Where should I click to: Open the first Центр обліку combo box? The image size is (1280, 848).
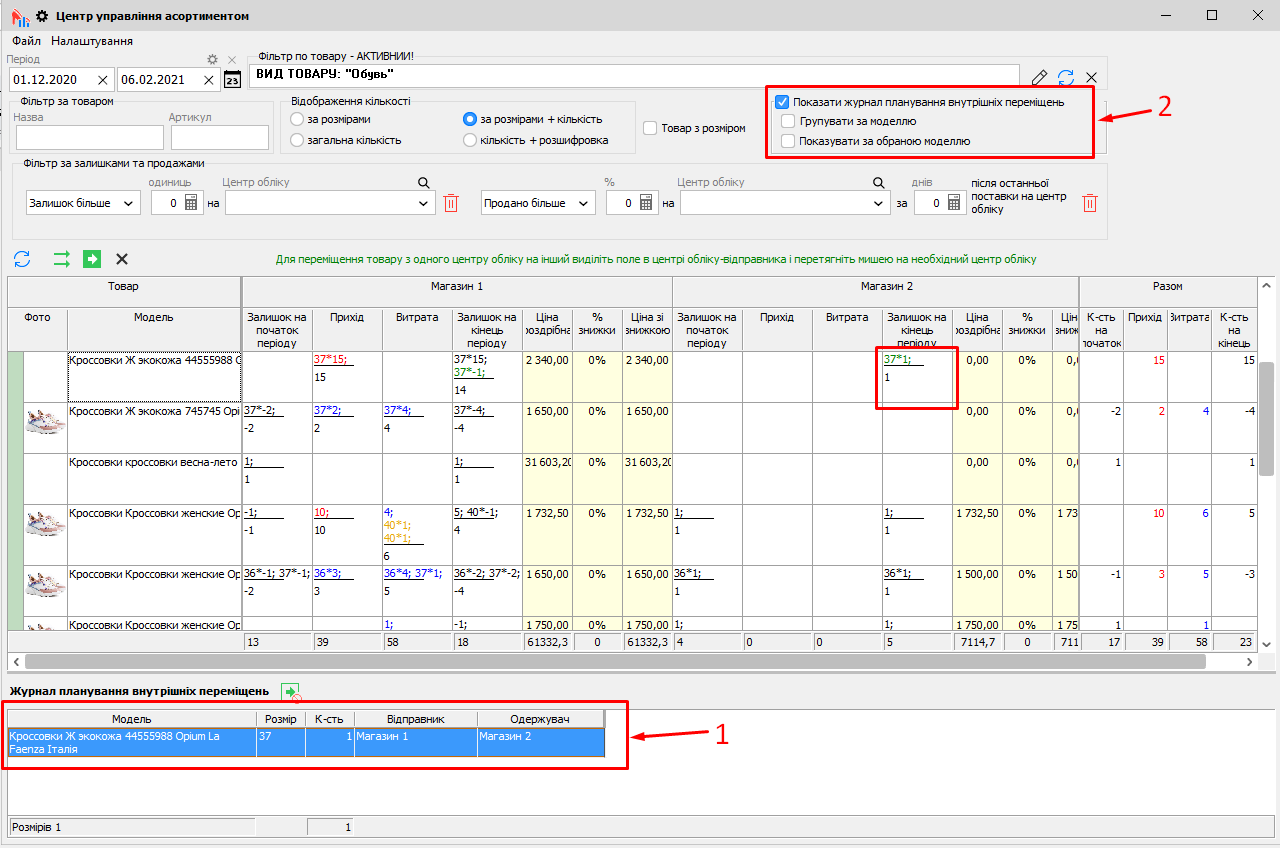[330, 203]
